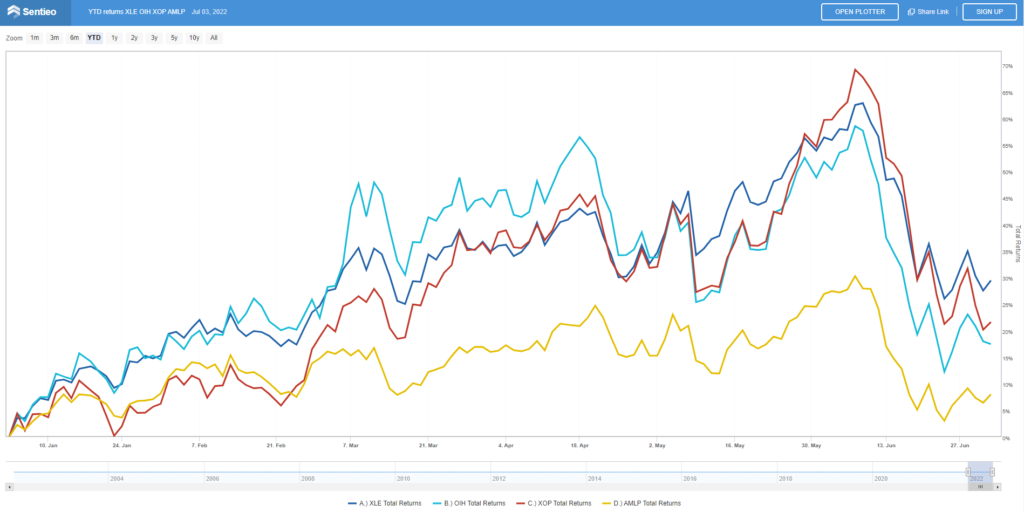Click the 'Zoom' label
1024x512 pixels.
[14, 38]
